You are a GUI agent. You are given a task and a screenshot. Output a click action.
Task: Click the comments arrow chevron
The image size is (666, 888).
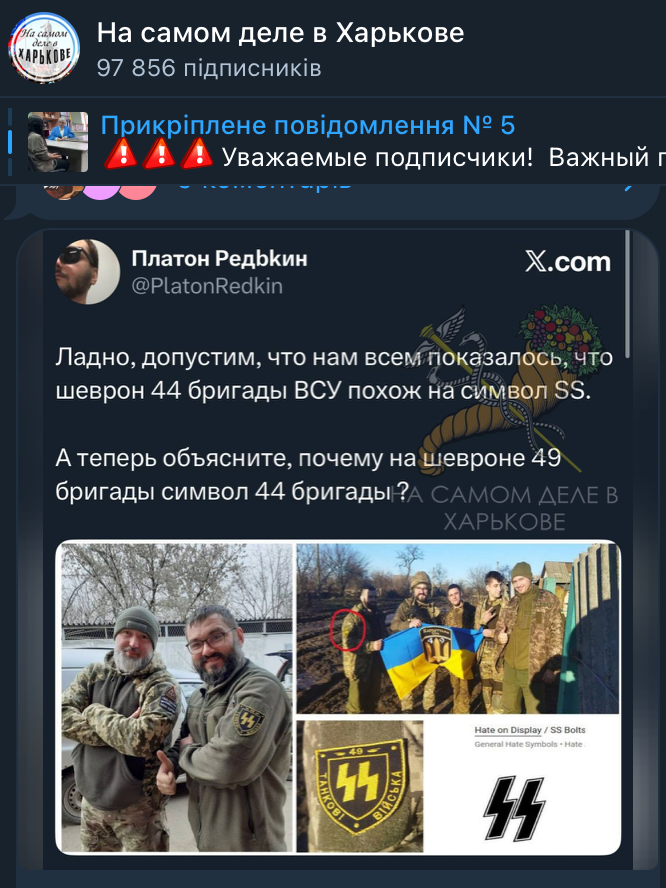[x=628, y=185]
